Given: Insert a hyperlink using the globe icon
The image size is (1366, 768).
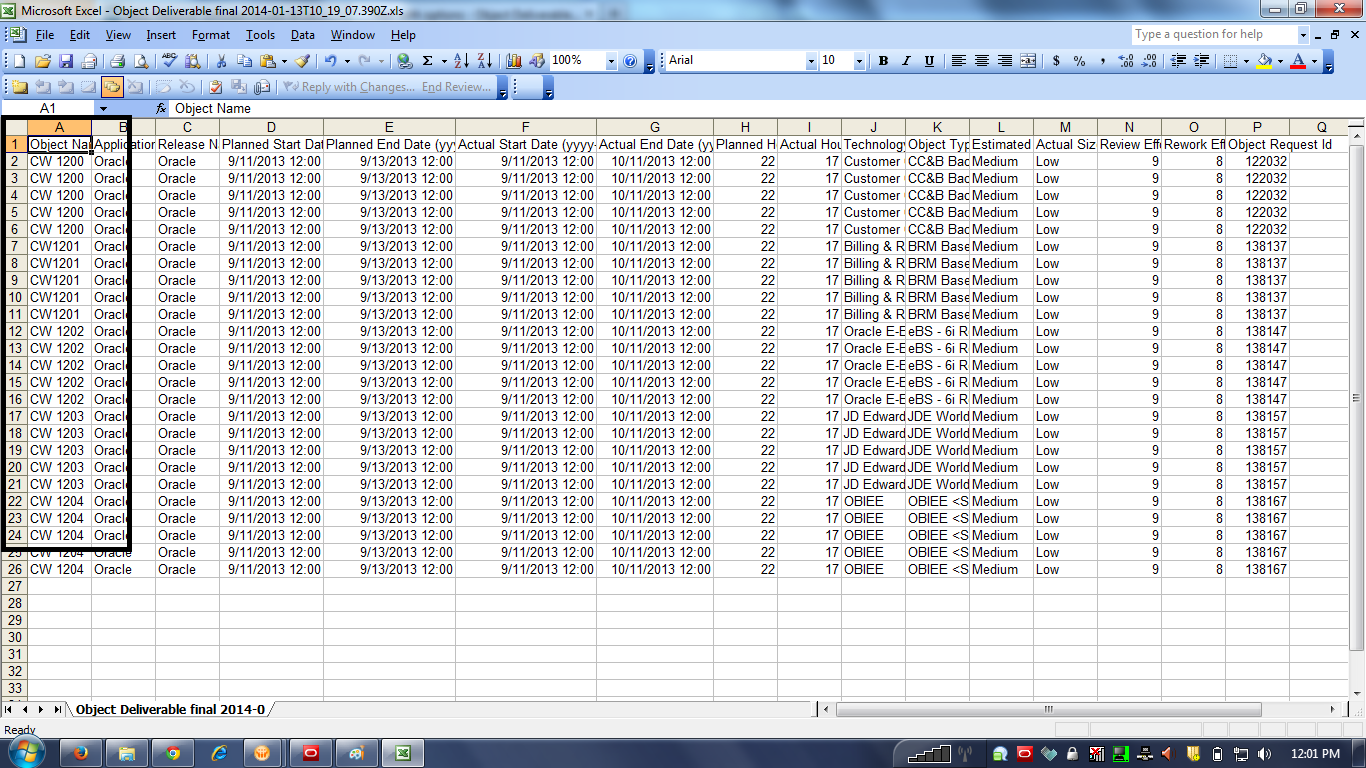Looking at the screenshot, I should 404,61.
